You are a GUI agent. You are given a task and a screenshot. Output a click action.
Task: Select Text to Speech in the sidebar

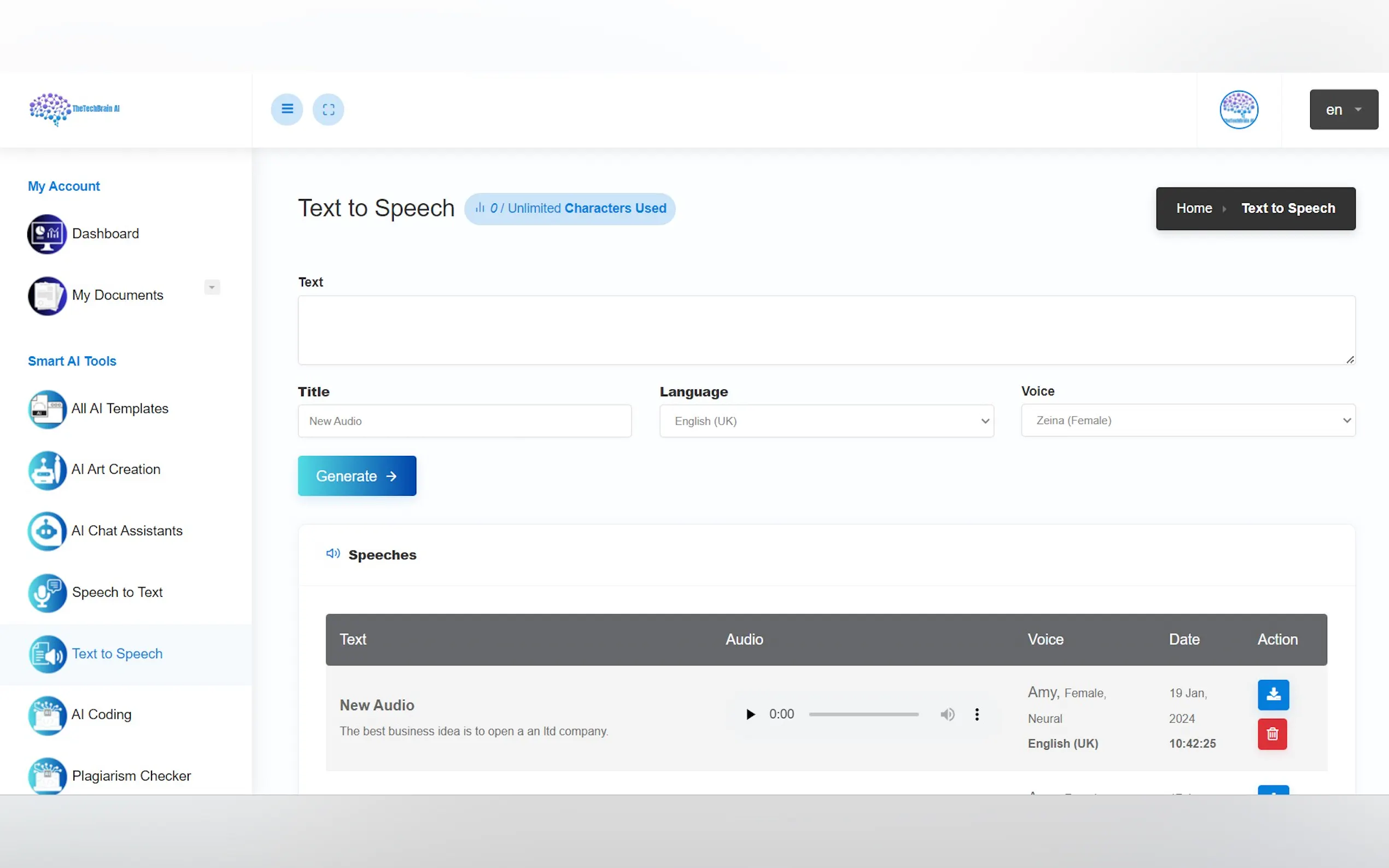click(x=116, y=653)
